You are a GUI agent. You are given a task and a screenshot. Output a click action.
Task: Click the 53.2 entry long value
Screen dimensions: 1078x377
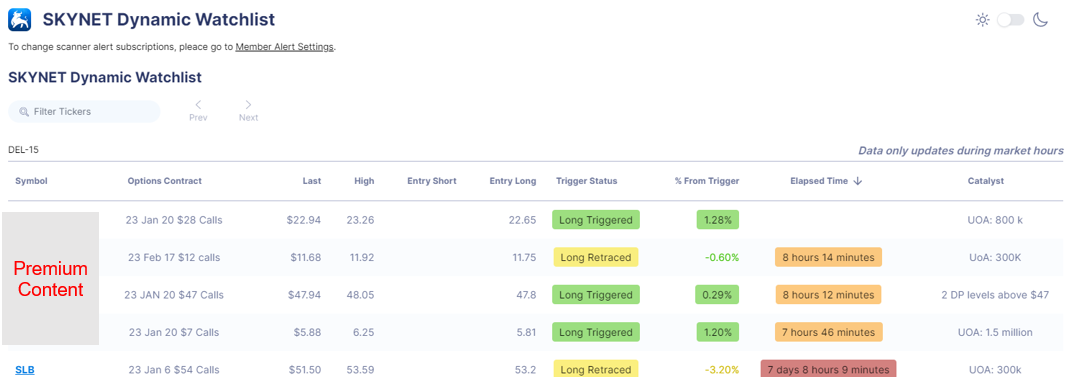point(525,369)
